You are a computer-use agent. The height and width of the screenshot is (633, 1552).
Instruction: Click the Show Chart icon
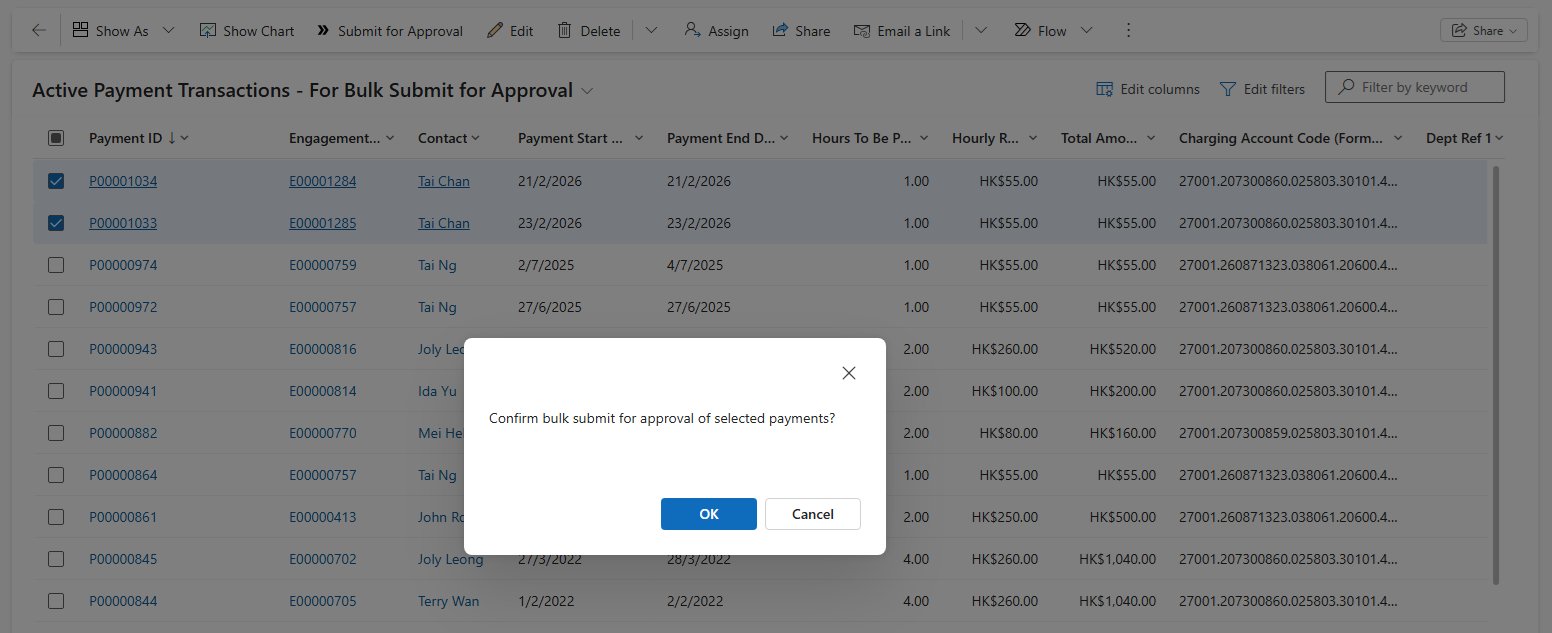point(208,31)
